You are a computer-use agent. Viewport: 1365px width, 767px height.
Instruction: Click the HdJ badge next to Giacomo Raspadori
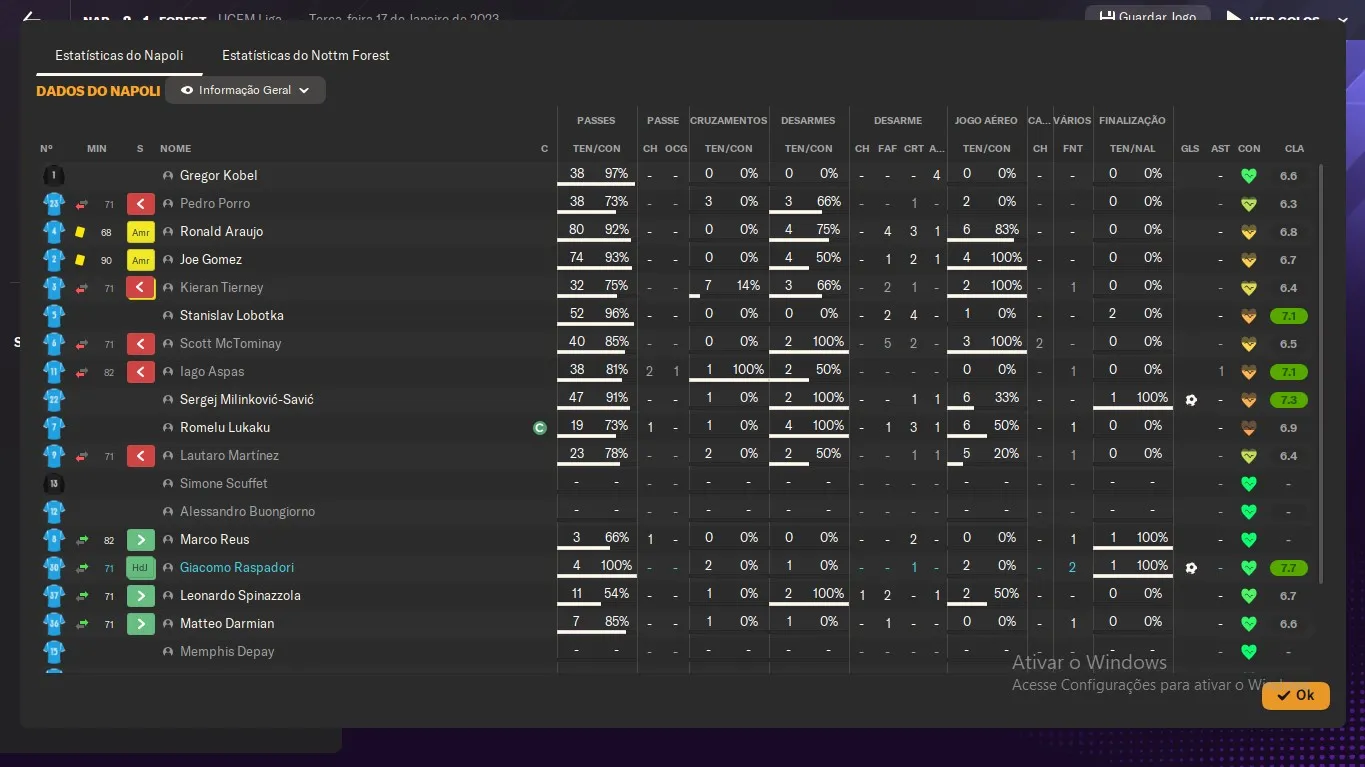tap(141, 568)
